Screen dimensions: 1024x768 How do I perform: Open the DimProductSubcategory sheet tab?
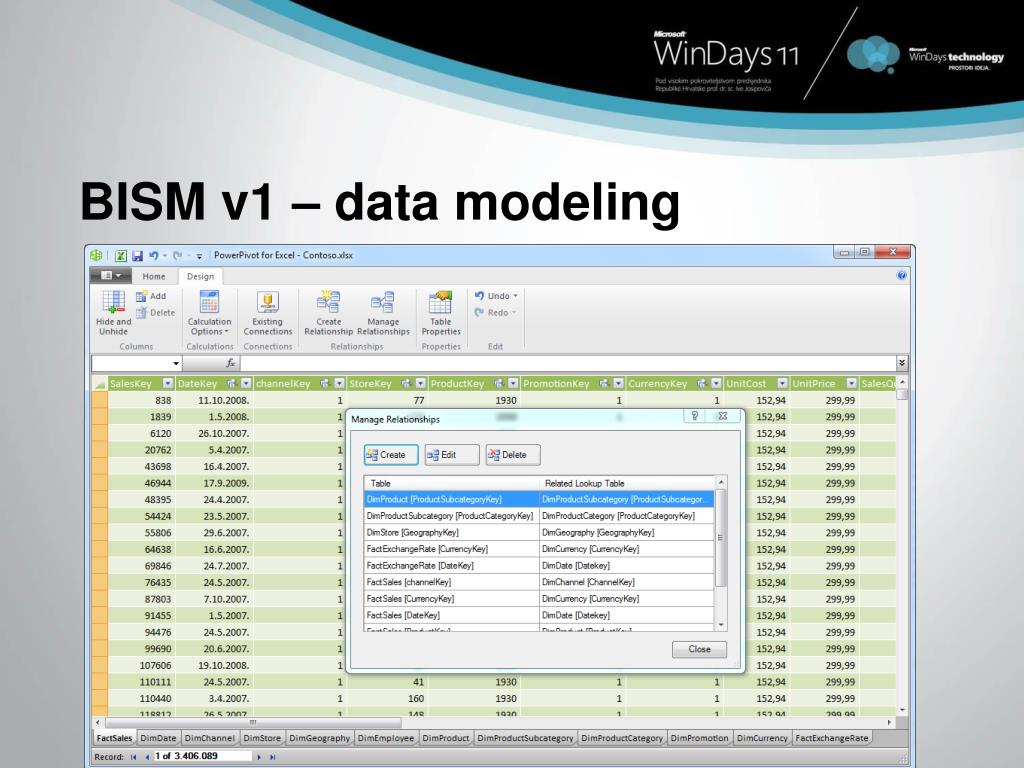525,738
